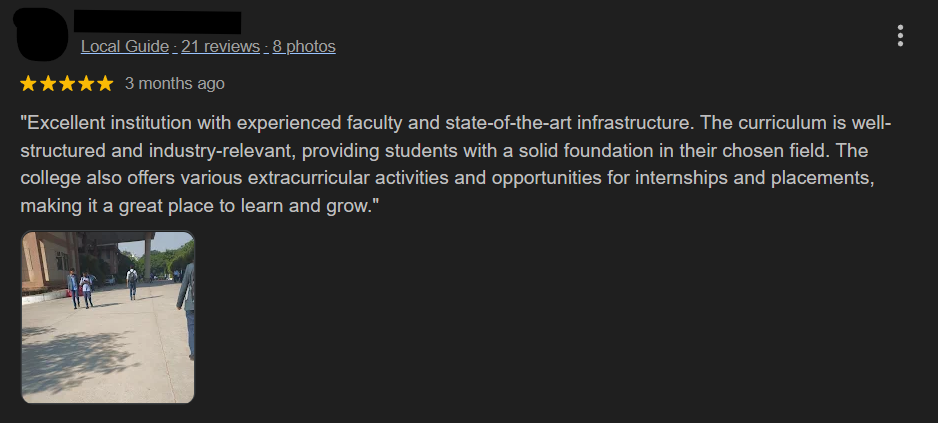Click the fifth gold rating star
This screenshot has height=423, width=938.
pos(105,83)
